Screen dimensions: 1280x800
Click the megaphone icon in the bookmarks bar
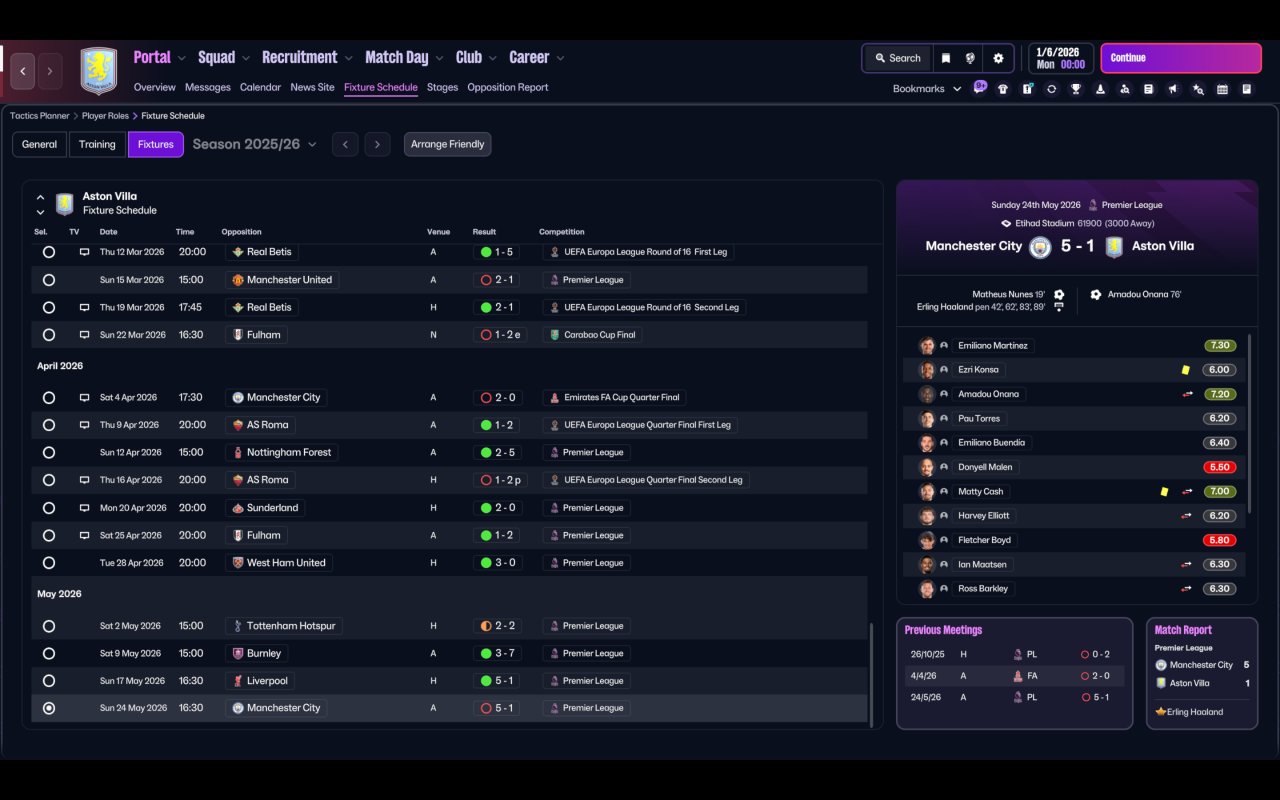click(x=1173, y=89)
